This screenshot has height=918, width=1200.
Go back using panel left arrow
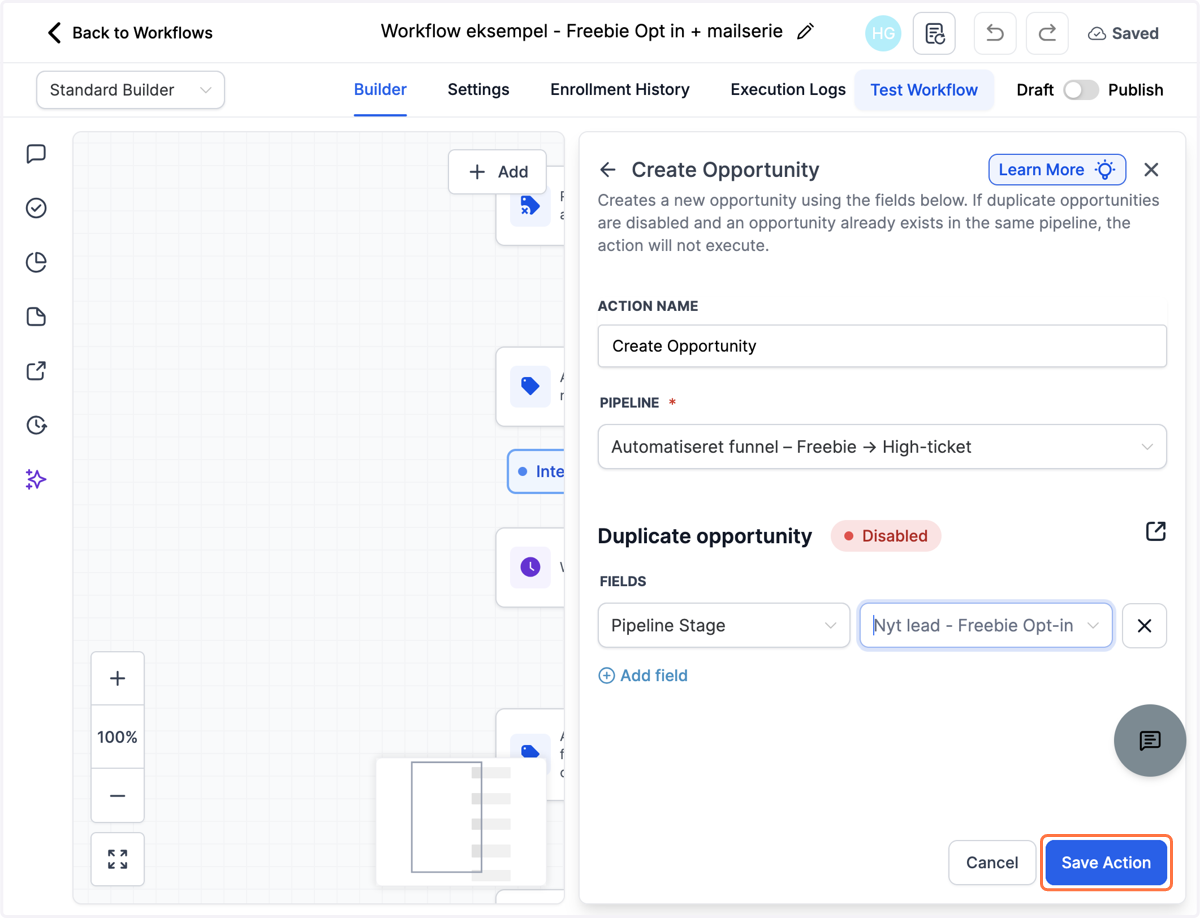608,169
